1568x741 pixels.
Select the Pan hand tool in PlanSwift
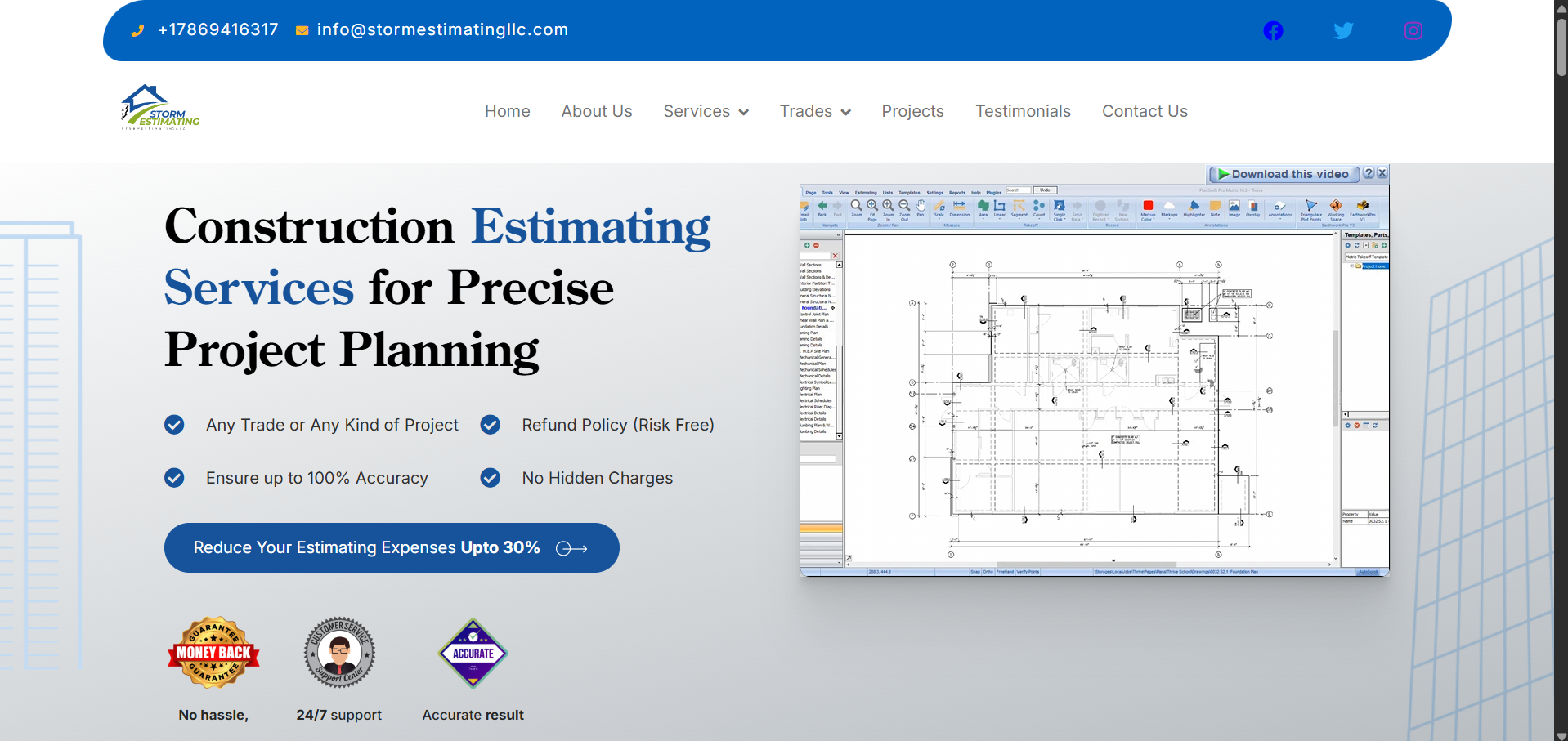(921, 208)
